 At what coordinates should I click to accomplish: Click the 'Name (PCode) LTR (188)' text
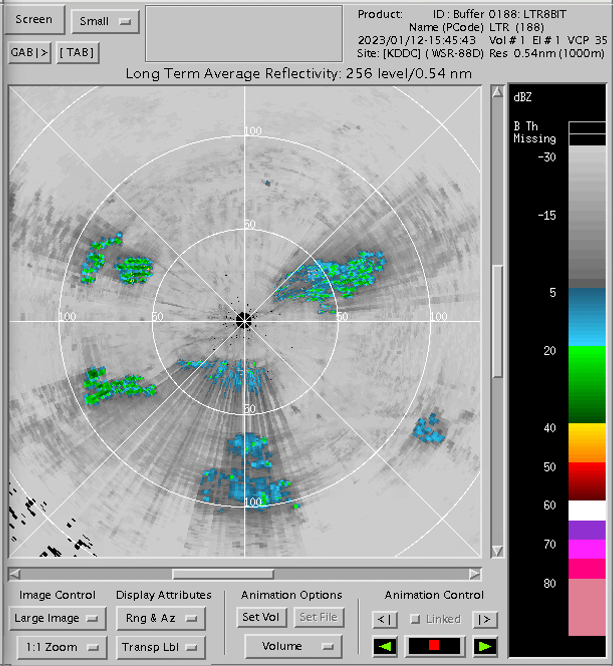click(x=477, y=28)
